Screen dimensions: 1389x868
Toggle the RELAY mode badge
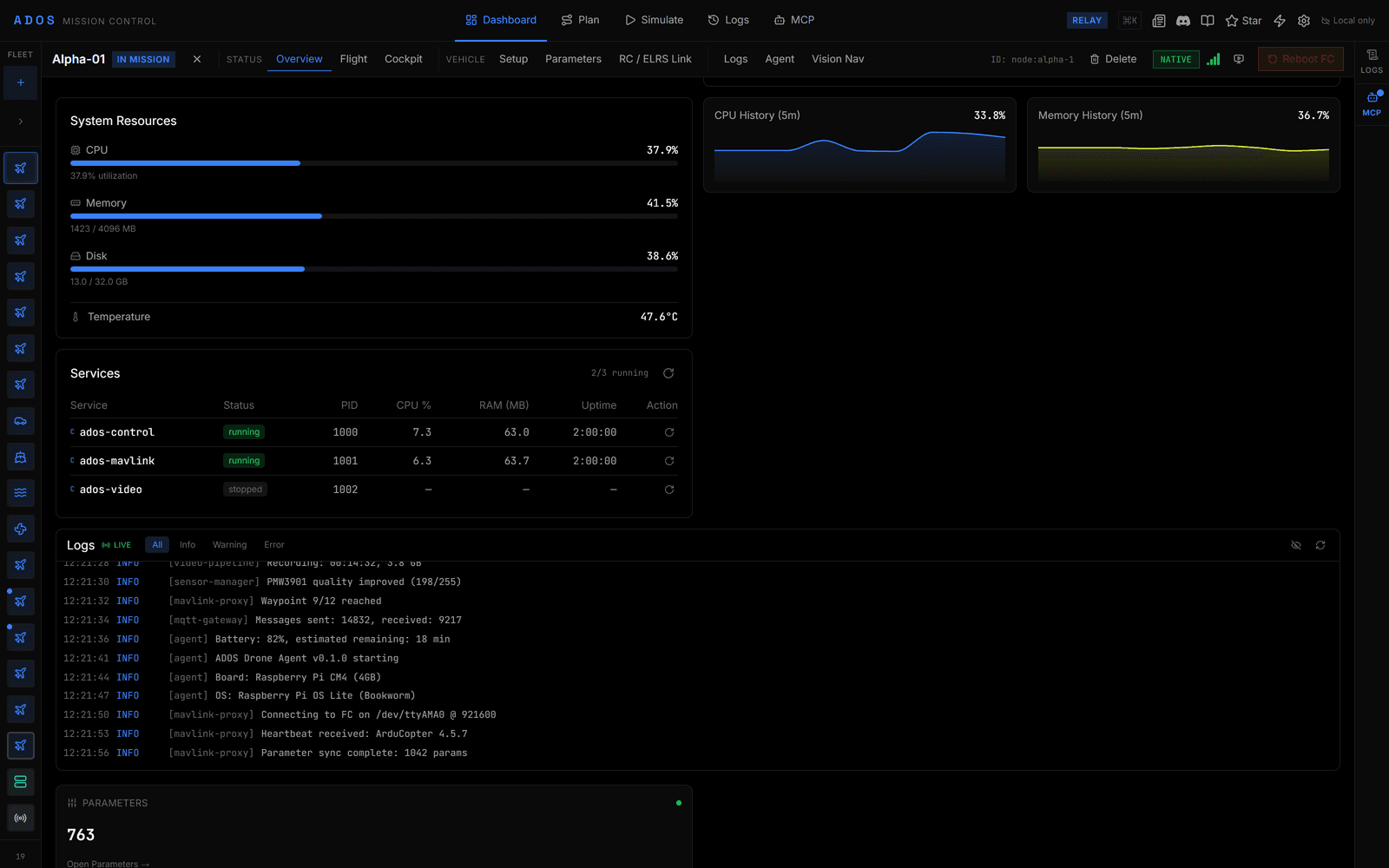click(1087, 21)
